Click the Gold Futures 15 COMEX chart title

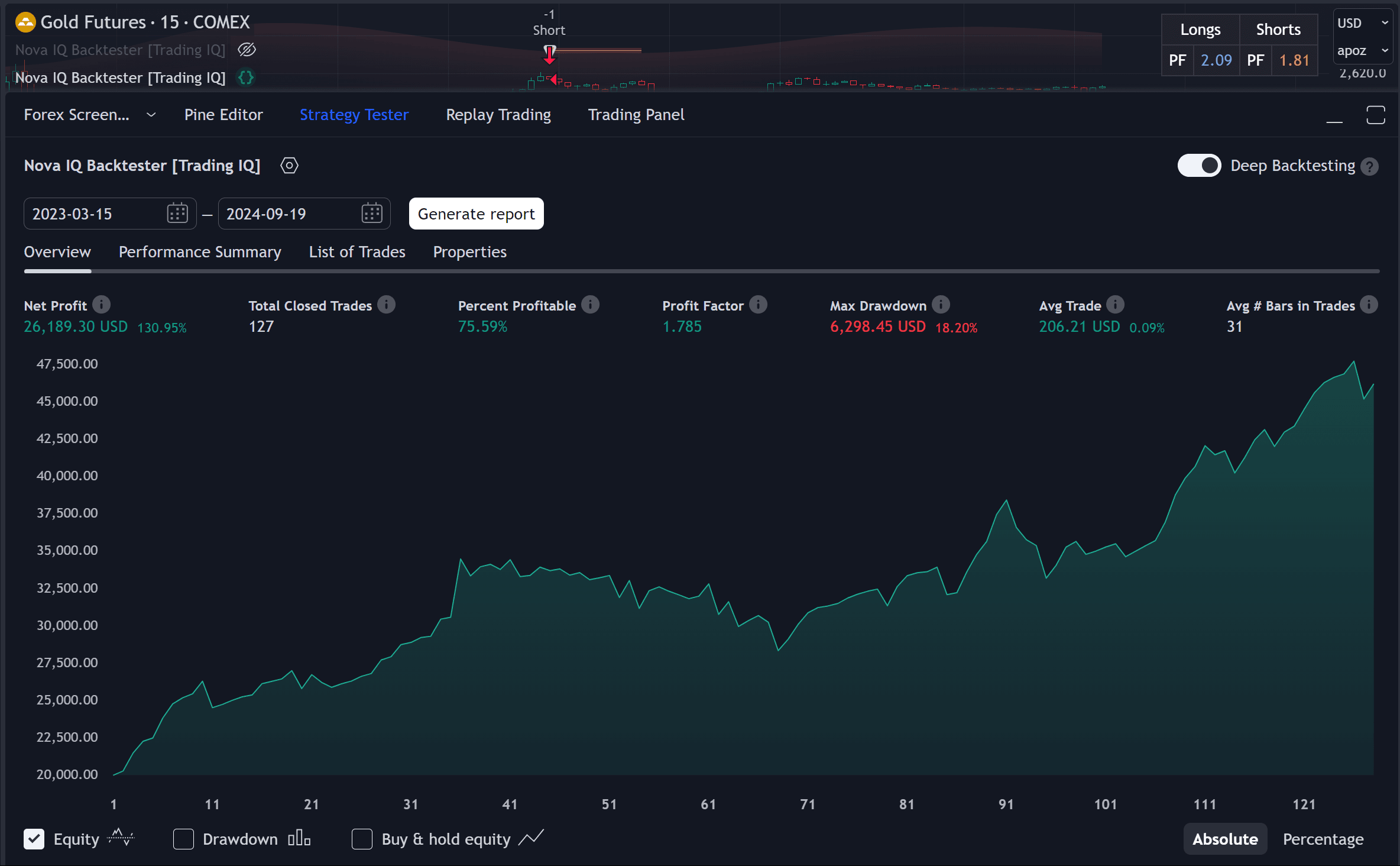click(x=145, y=22)
